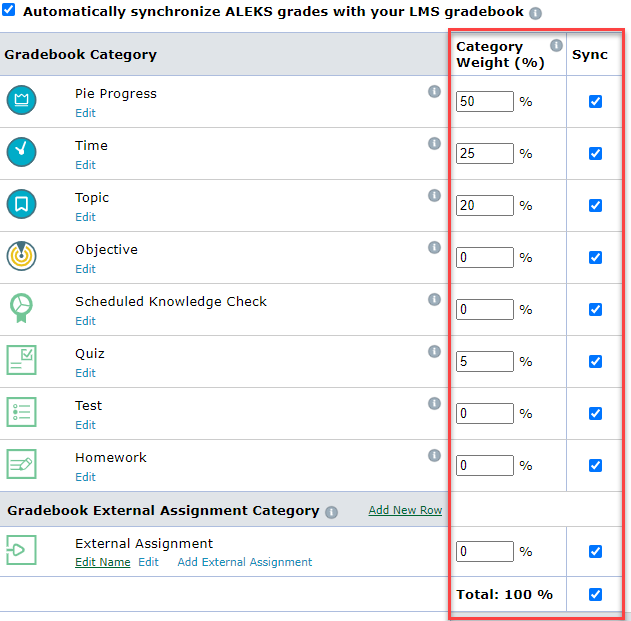This screenshot has height=621, width=631.
Task: Toggle the Sync checkbox for Pie Progress
Action: [595, 101]
